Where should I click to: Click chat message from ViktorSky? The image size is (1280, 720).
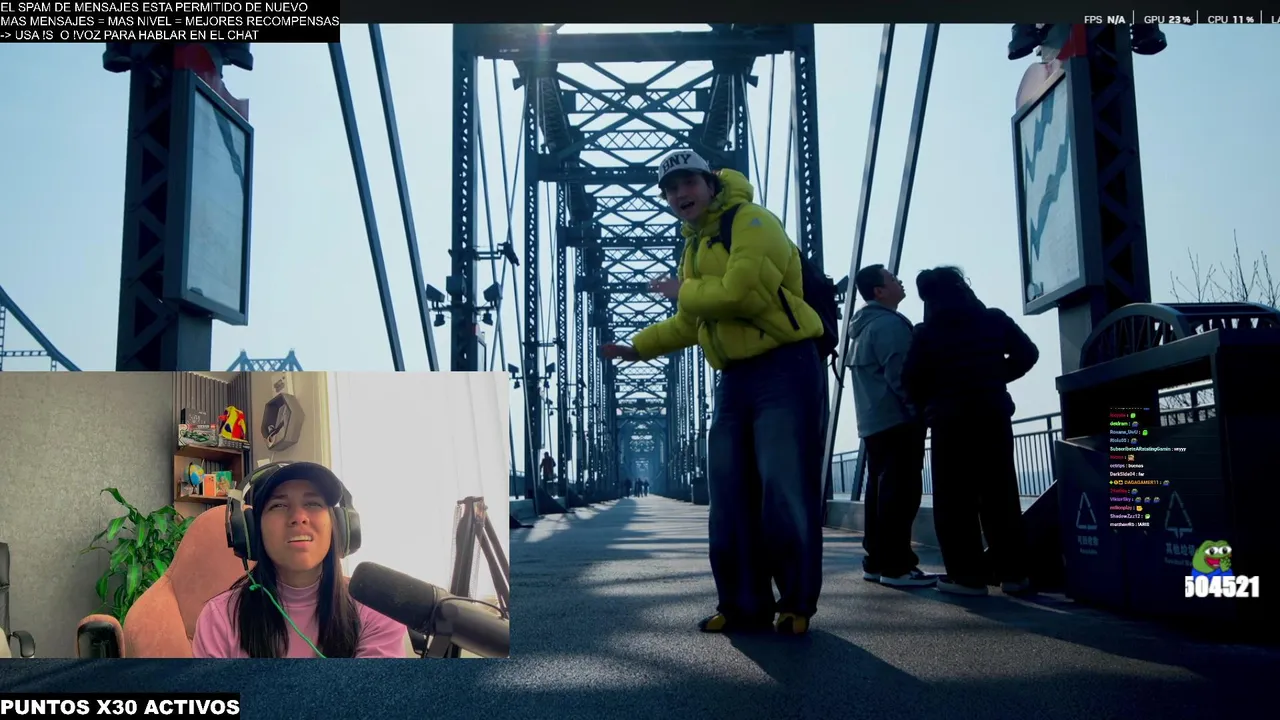[1135, 499]
